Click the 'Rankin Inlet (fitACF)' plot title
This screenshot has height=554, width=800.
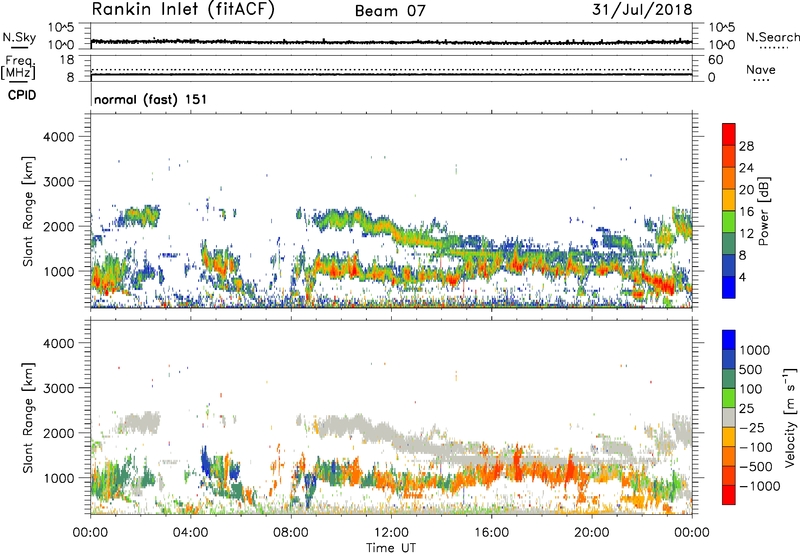(183, 10)
